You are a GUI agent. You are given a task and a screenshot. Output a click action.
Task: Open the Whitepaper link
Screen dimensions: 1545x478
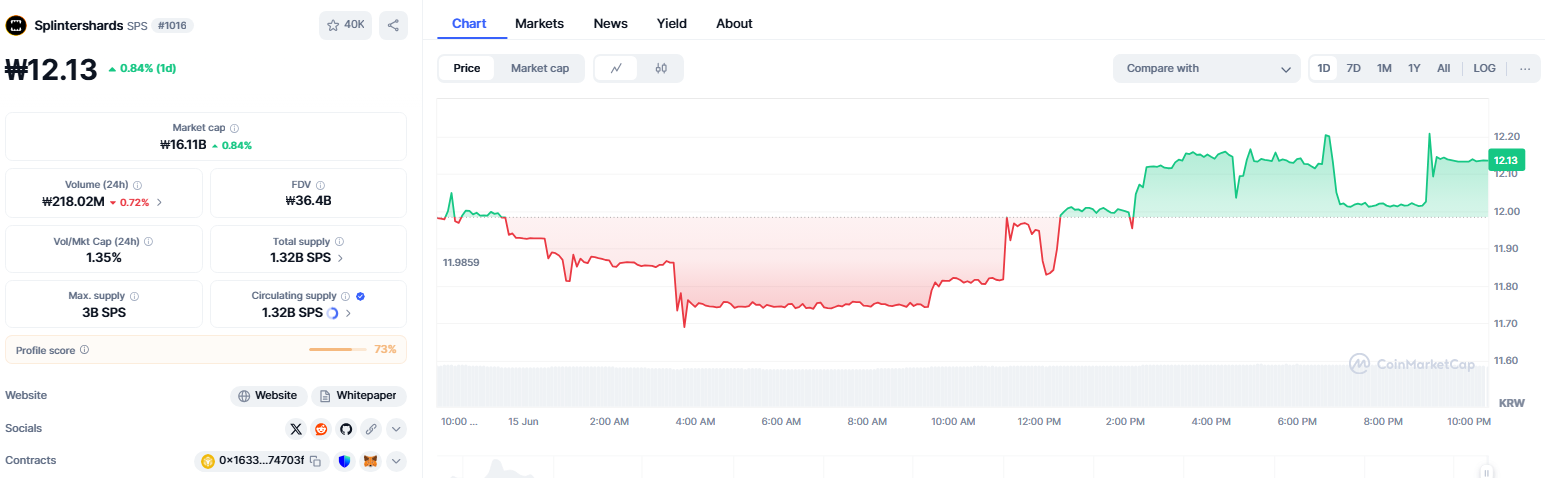359,396
